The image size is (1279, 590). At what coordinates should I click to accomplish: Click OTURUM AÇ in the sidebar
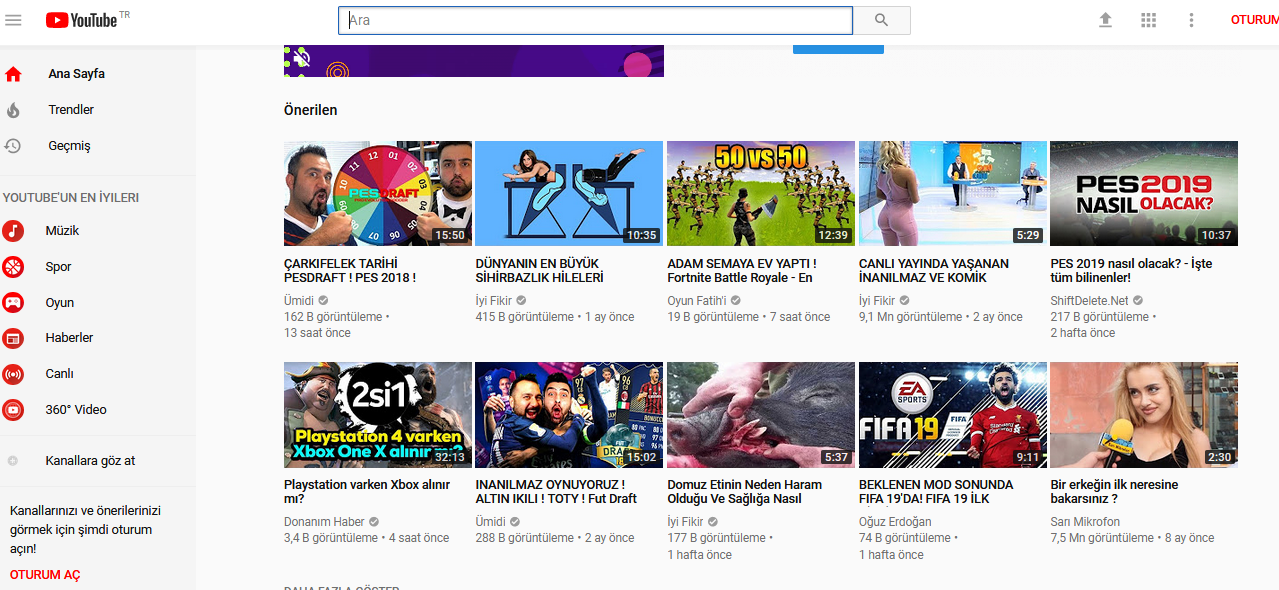pos(45,575)
